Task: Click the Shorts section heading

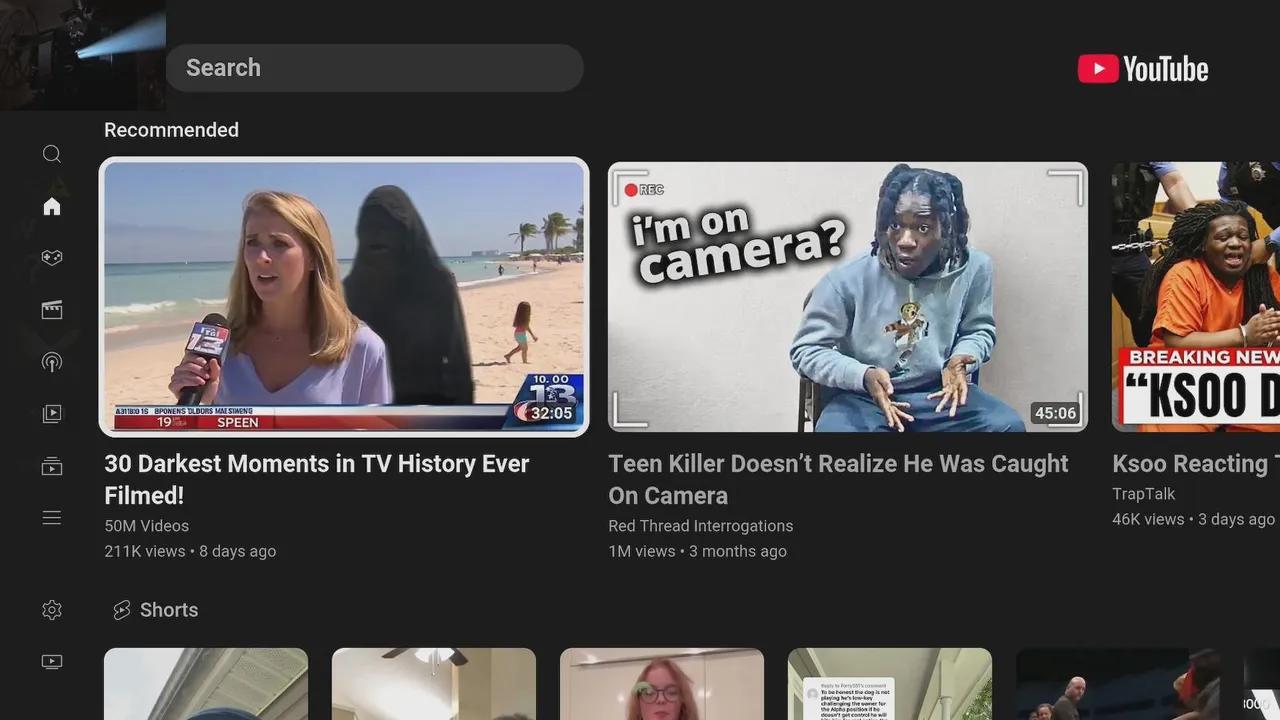Action: pos(169,610)
